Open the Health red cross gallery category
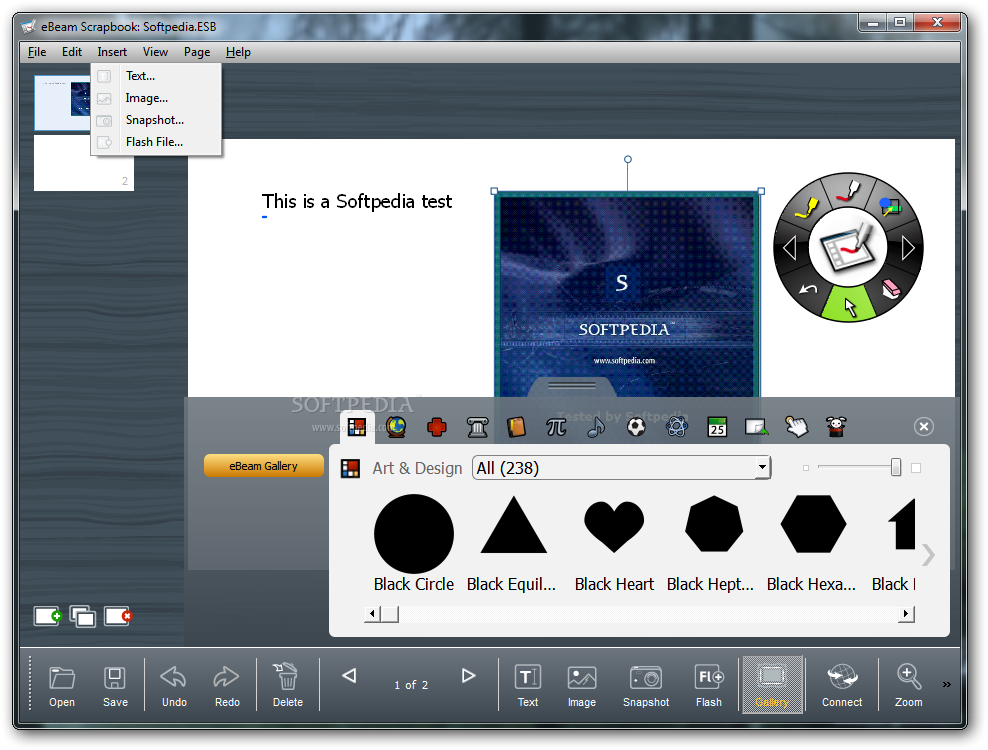This screenshot has width=988, height=750. (x=437, y=427)
